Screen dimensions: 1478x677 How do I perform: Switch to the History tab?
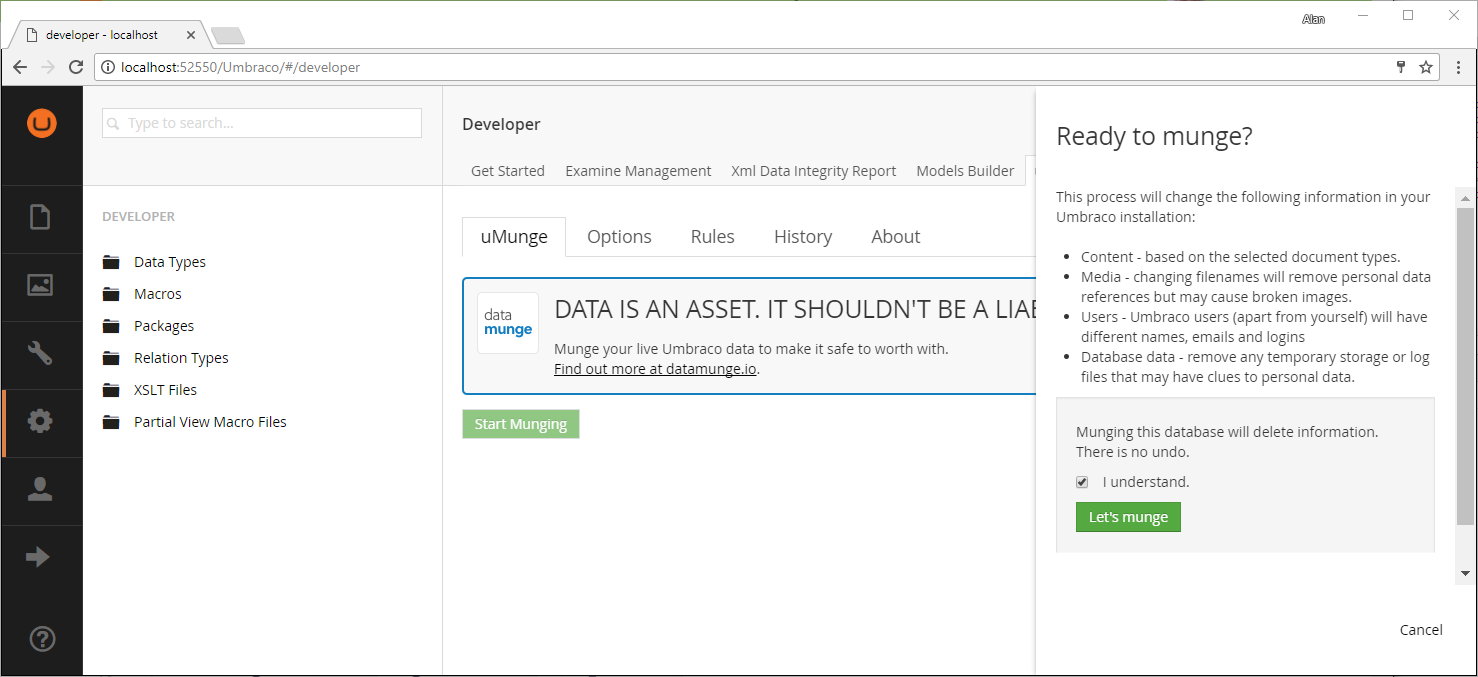click(x=803, y=237)
